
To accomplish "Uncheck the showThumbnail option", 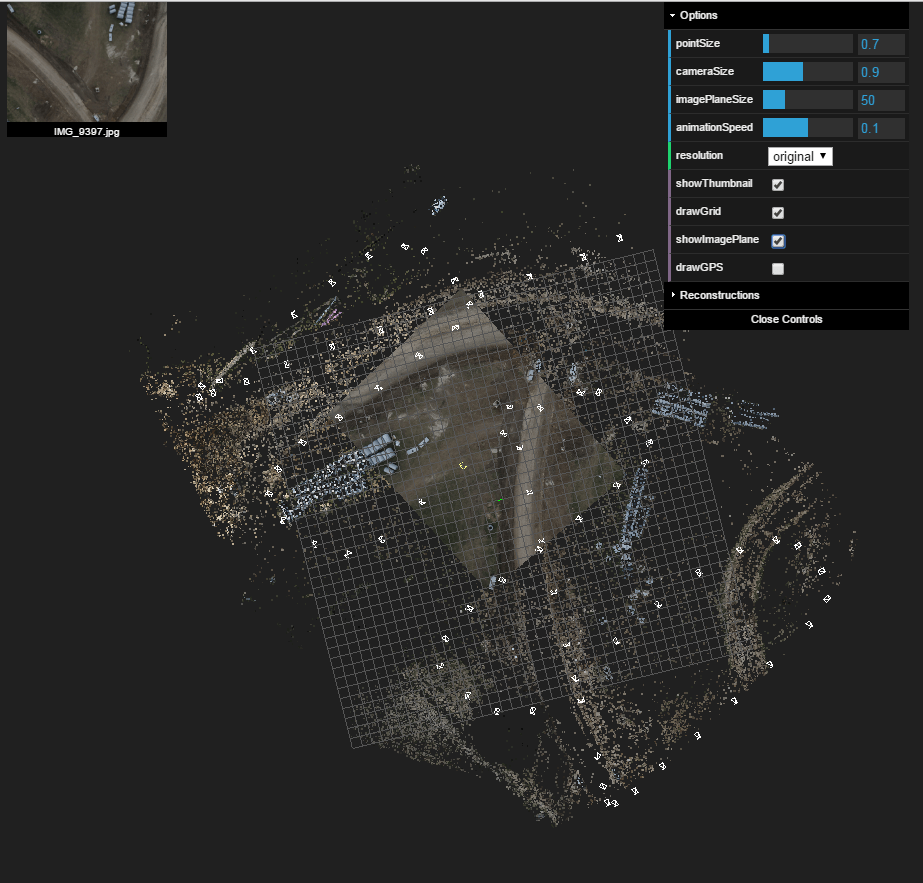I will coord(777,184).
